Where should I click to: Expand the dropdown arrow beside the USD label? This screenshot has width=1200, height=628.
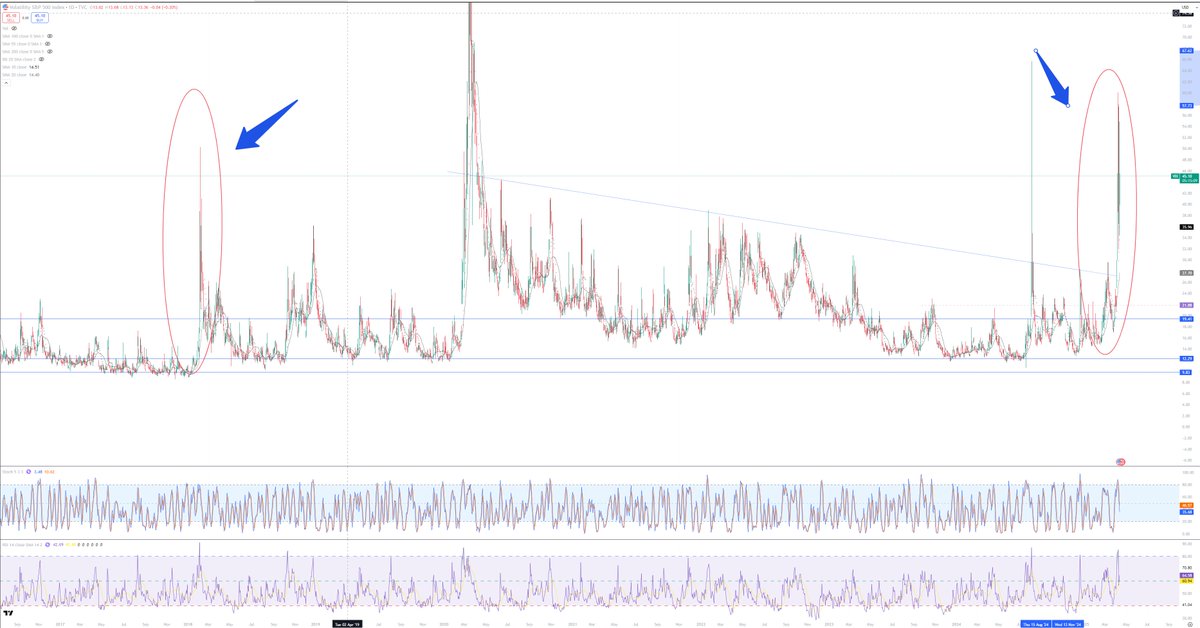(1196, 7)
